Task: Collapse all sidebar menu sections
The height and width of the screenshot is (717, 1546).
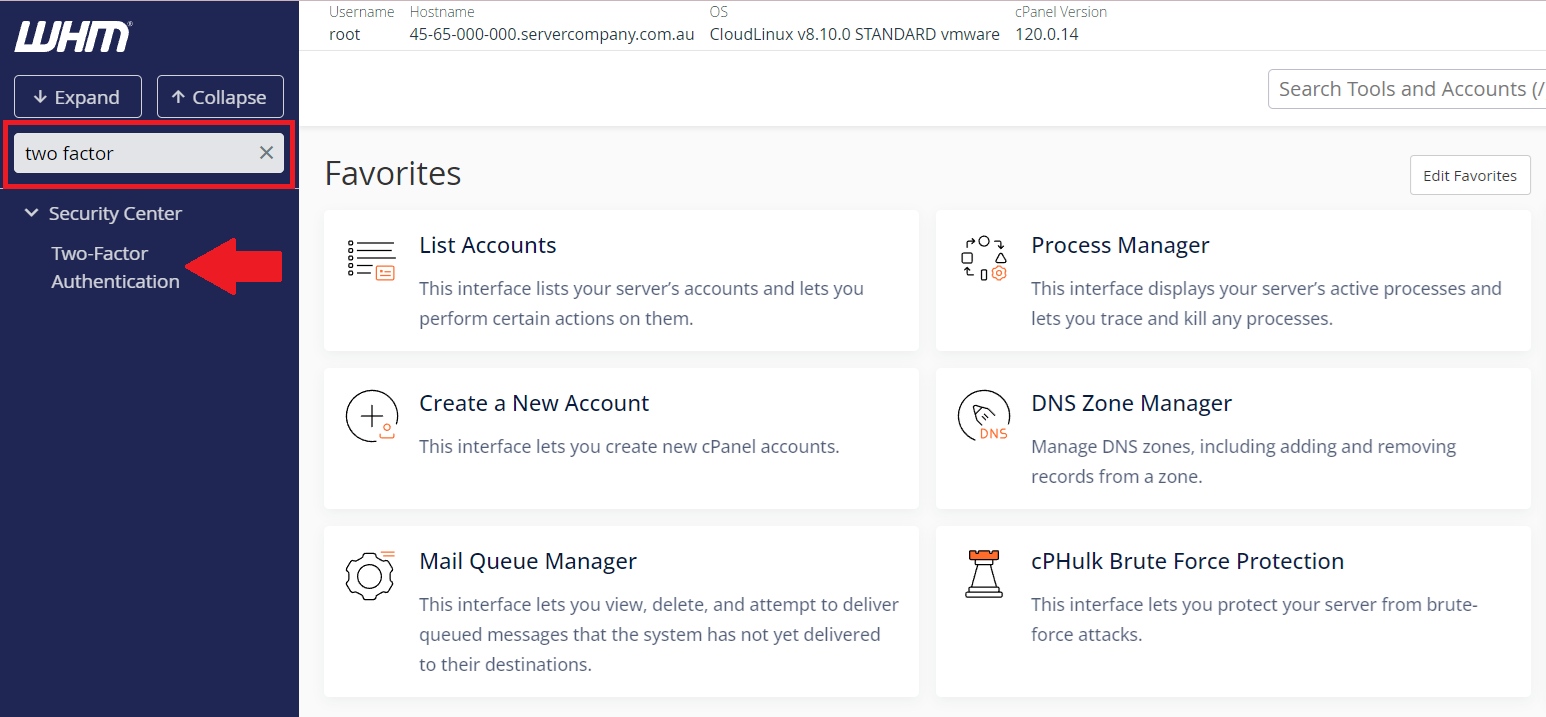Action: tap(220, 97)
